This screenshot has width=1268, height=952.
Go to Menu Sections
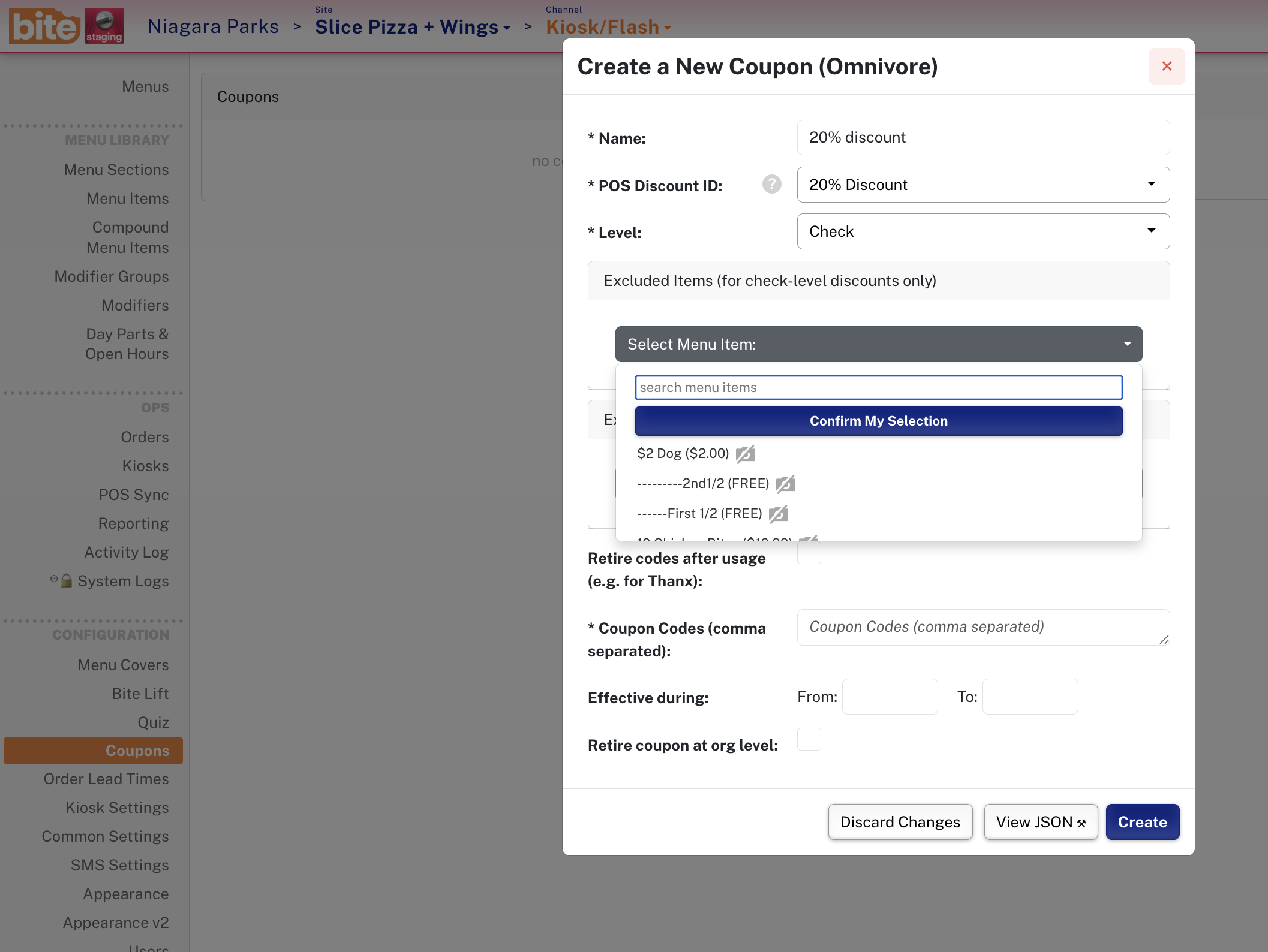pyautogui.click(x=116, y=170)
